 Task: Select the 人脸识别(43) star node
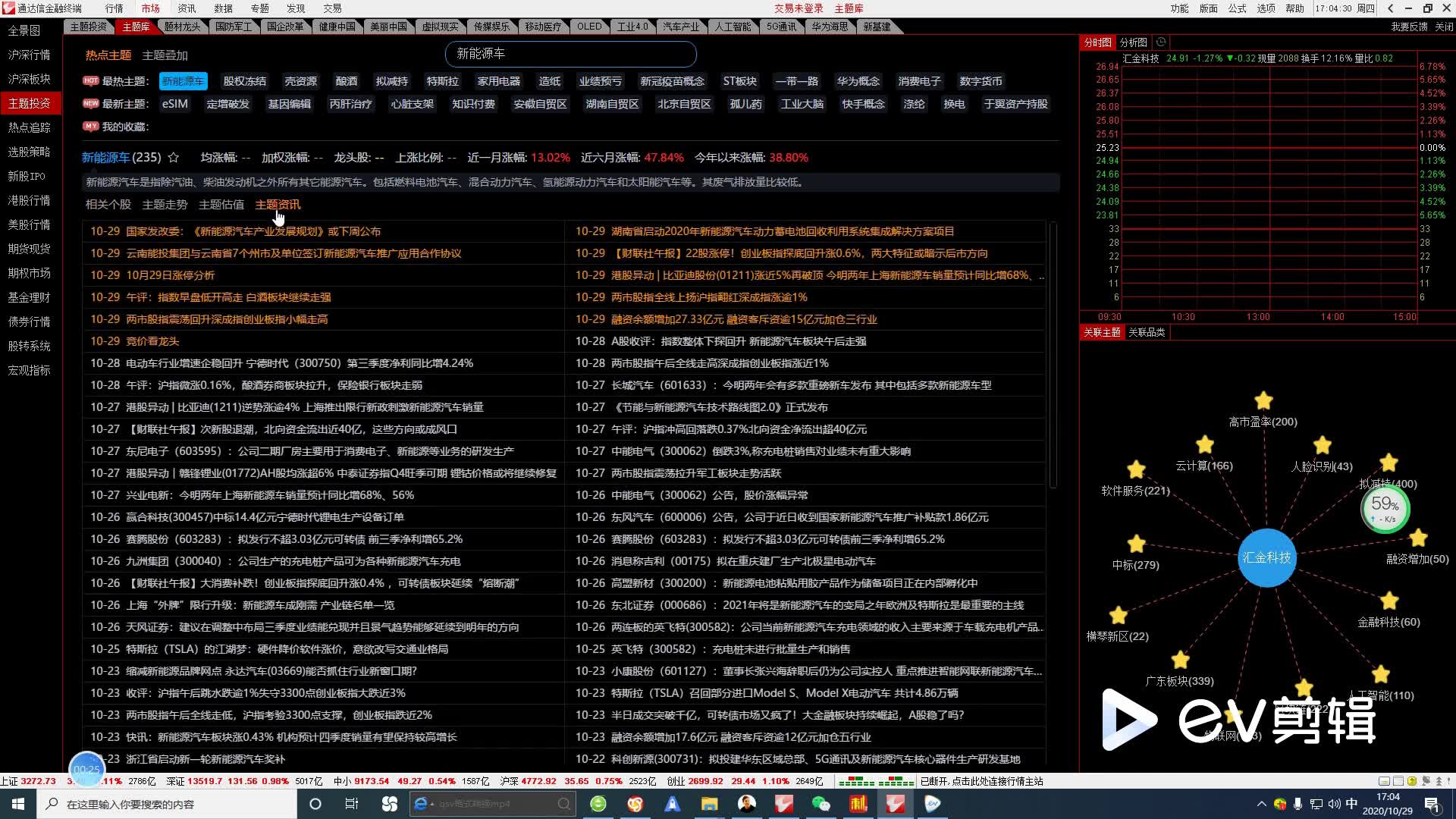[1323, 445]
